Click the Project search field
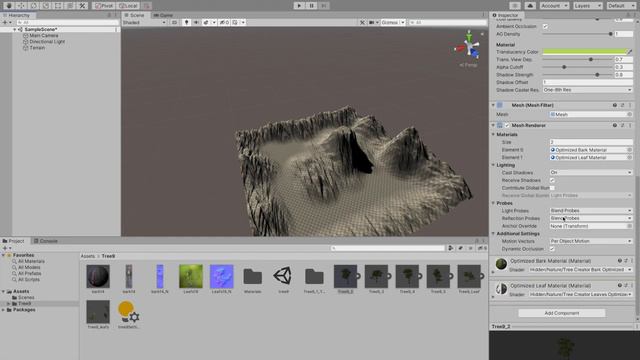 (x=387, y=248)
